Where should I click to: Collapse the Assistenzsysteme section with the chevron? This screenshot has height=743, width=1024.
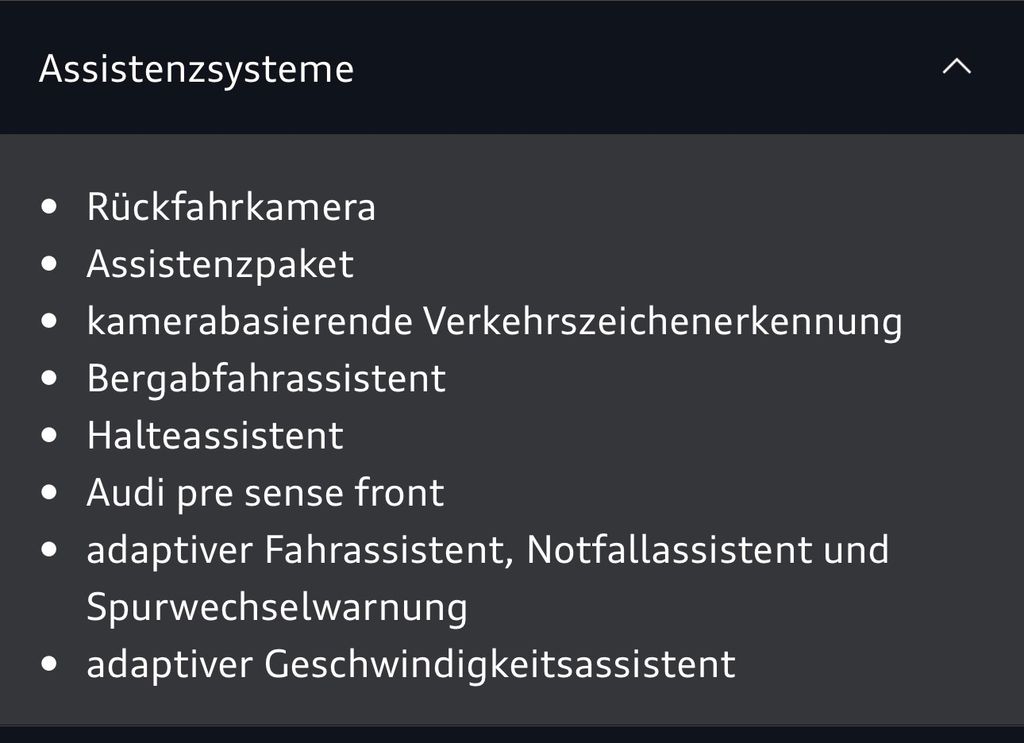[957, 68]
